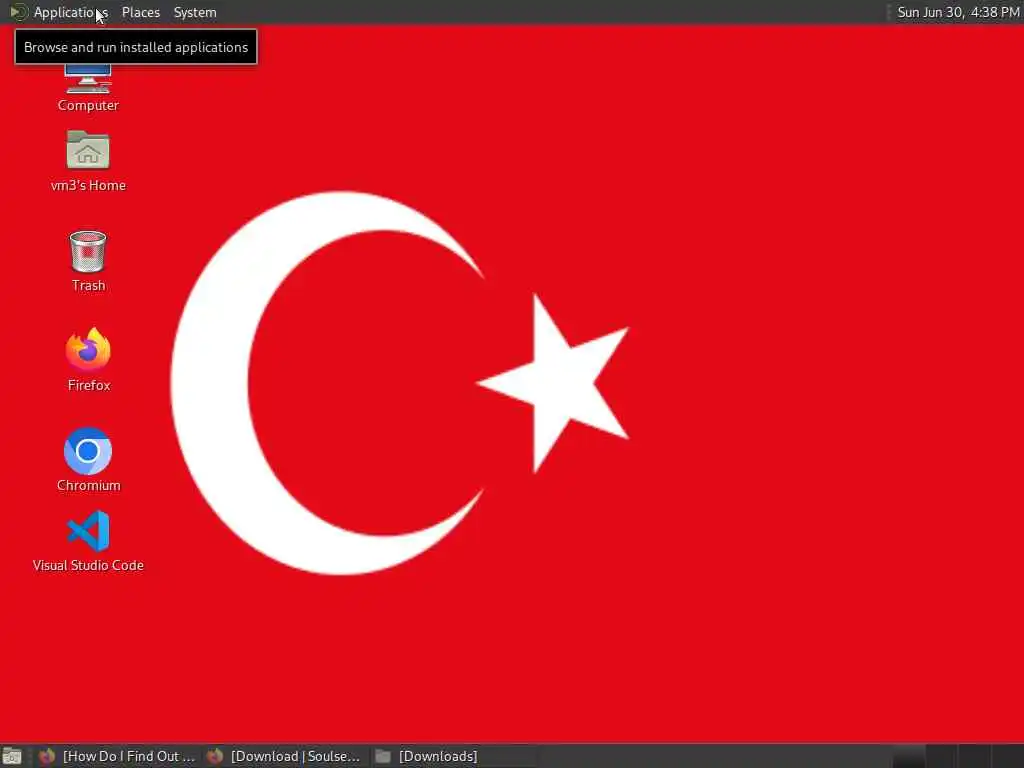Image resolution: width=1024 pixels, height=768 pixels.
Task: Open the Applications menu
Action: [x=71, y=12]
